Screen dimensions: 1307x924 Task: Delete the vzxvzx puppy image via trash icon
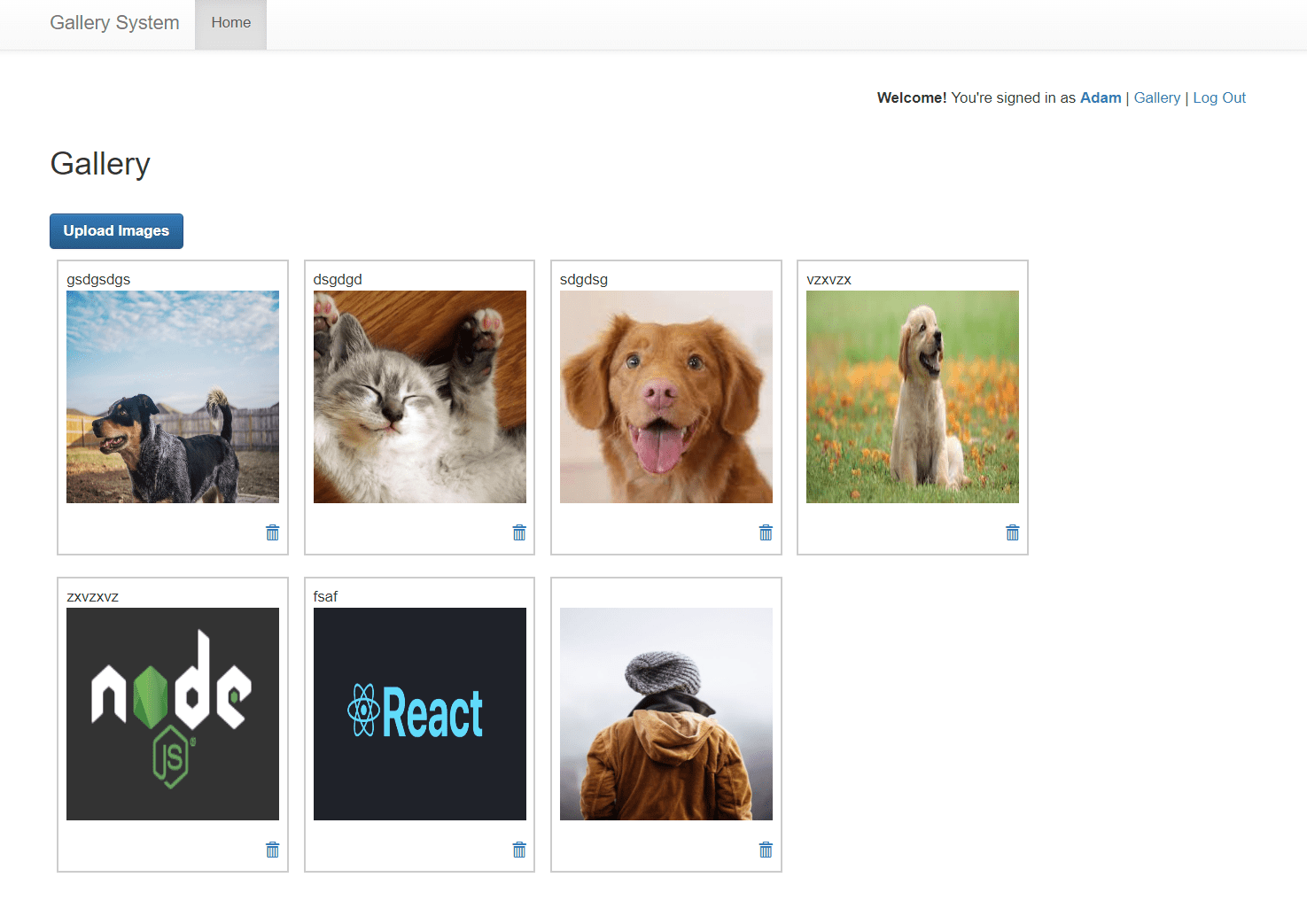pyautogui.click(x=1012, y=532)
